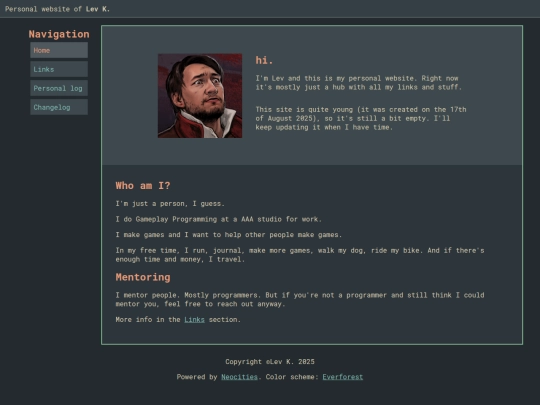View the Changelog page
Screen dimensions: 540x405
59,107
